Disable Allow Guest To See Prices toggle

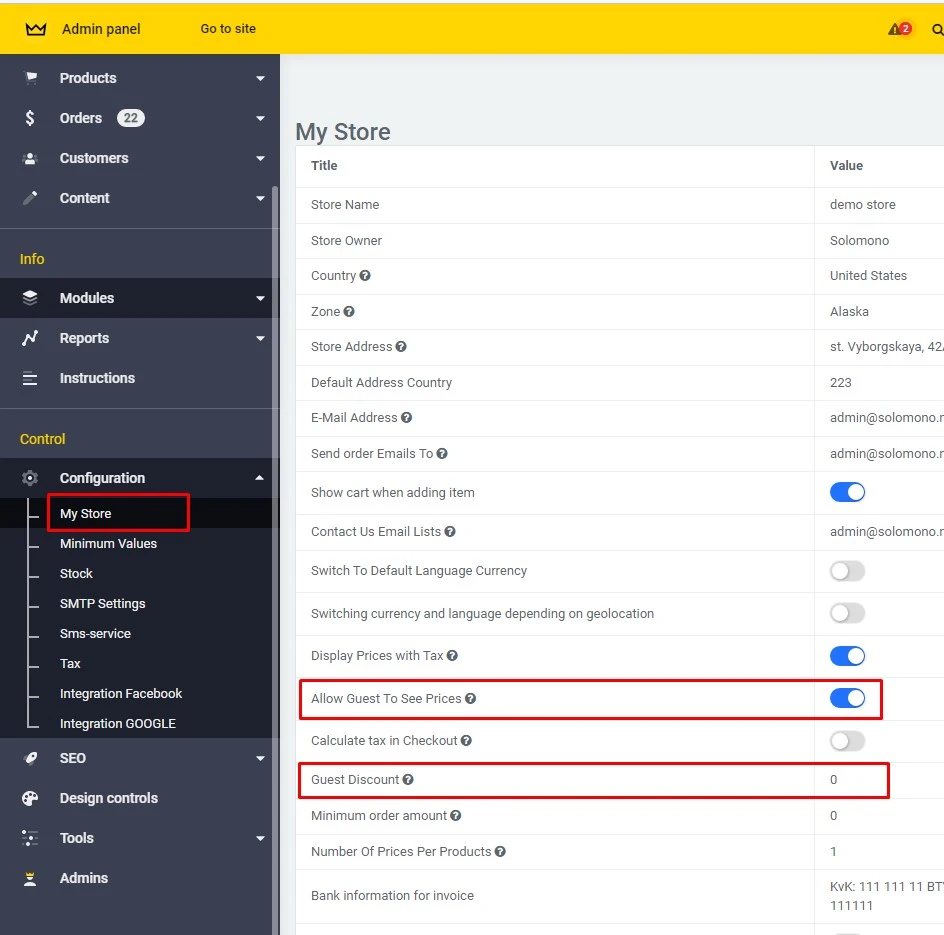tap(847, 698)
